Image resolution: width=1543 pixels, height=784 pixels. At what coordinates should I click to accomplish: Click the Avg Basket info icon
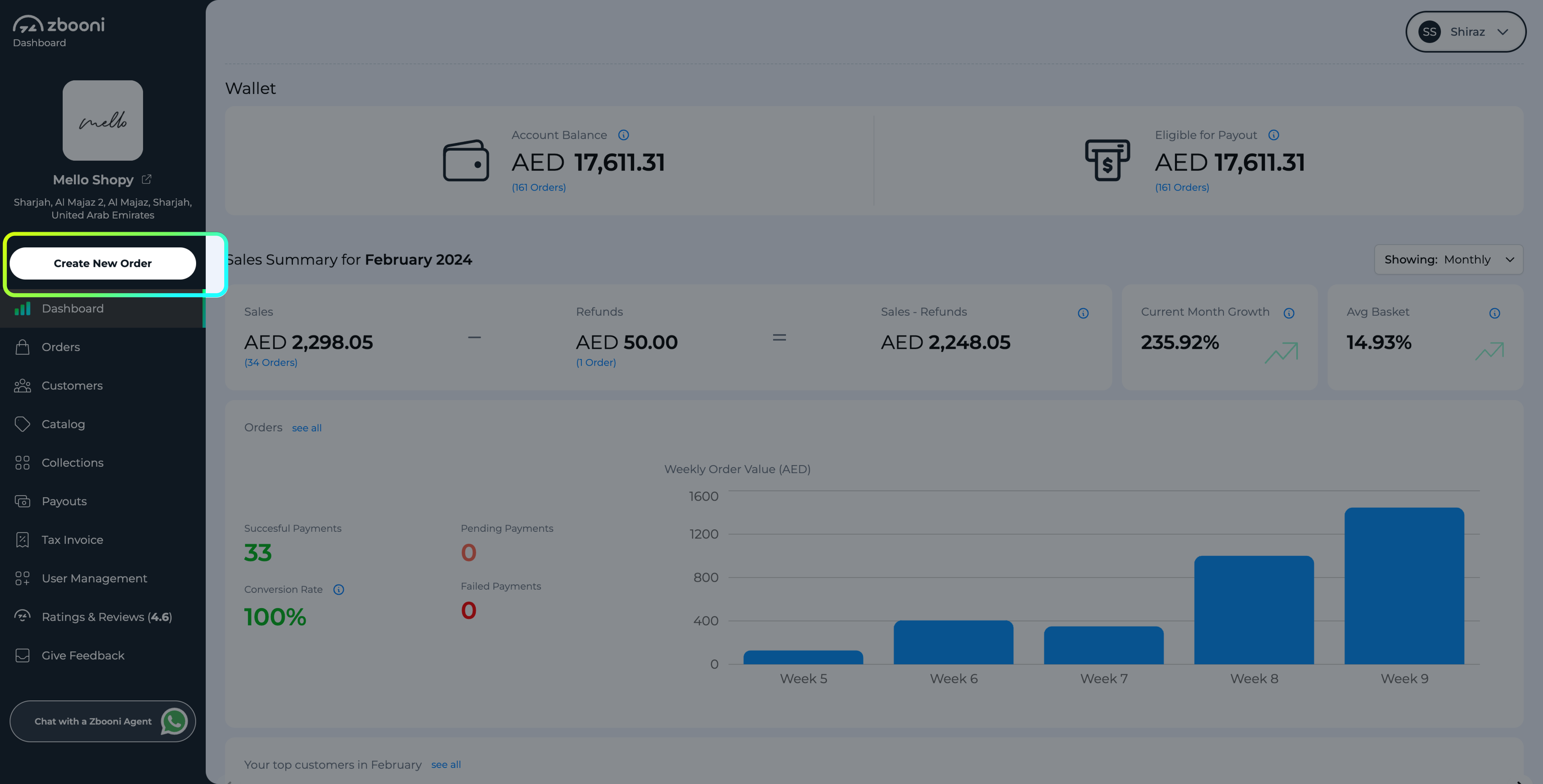(1495, 313)
